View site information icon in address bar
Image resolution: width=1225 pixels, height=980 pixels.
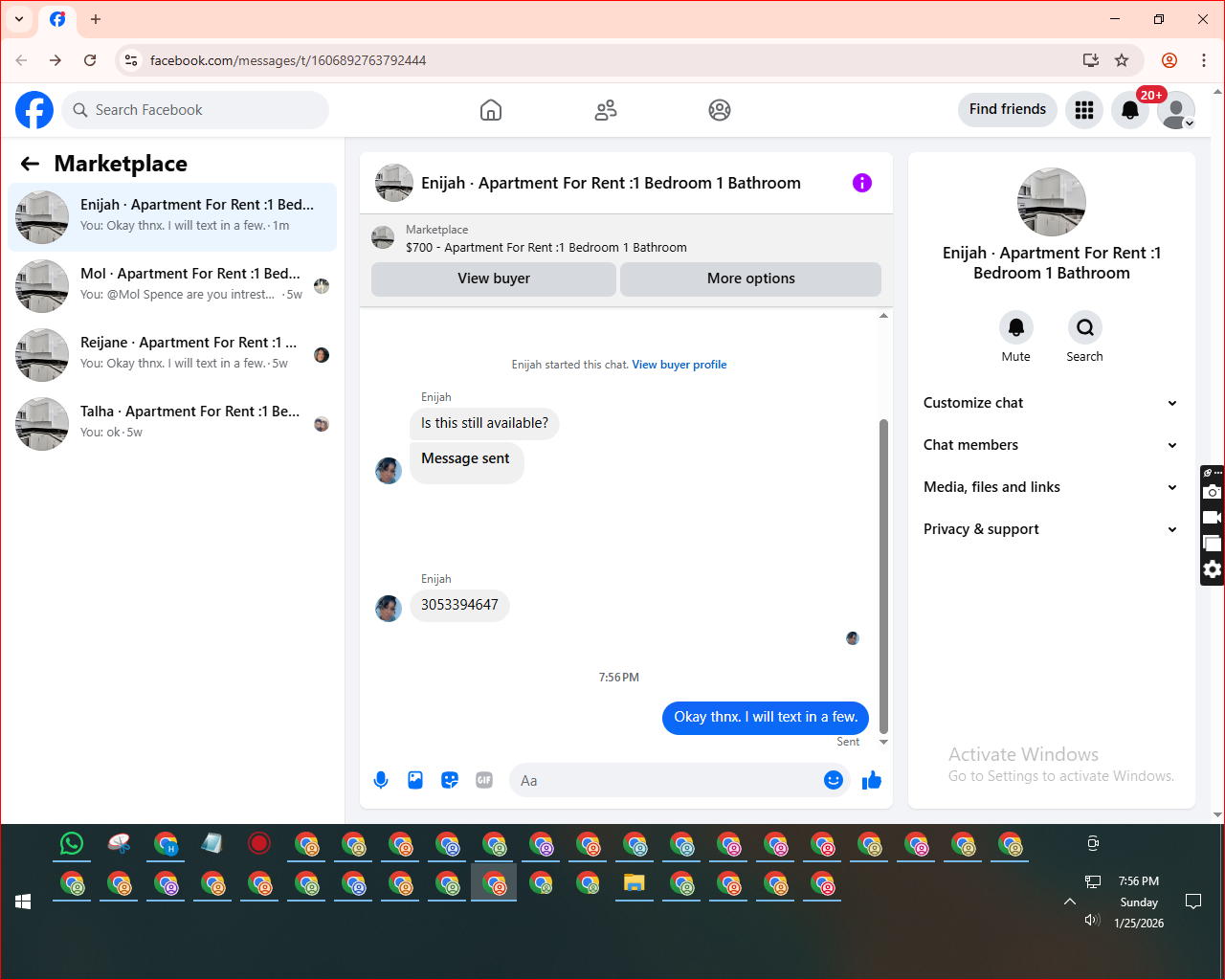131,60
